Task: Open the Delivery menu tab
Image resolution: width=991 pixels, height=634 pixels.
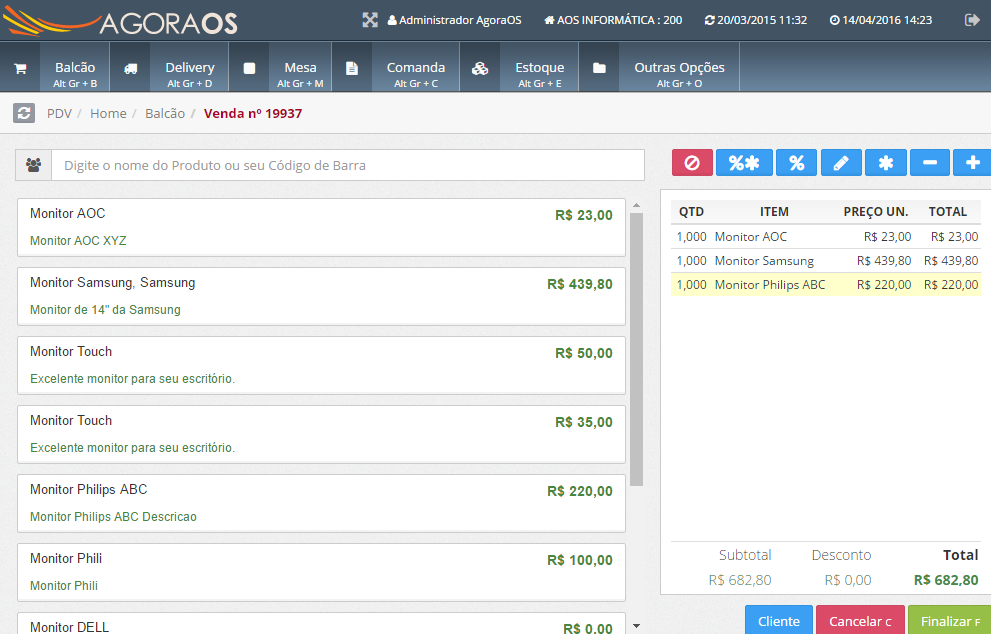Action: 190,68
